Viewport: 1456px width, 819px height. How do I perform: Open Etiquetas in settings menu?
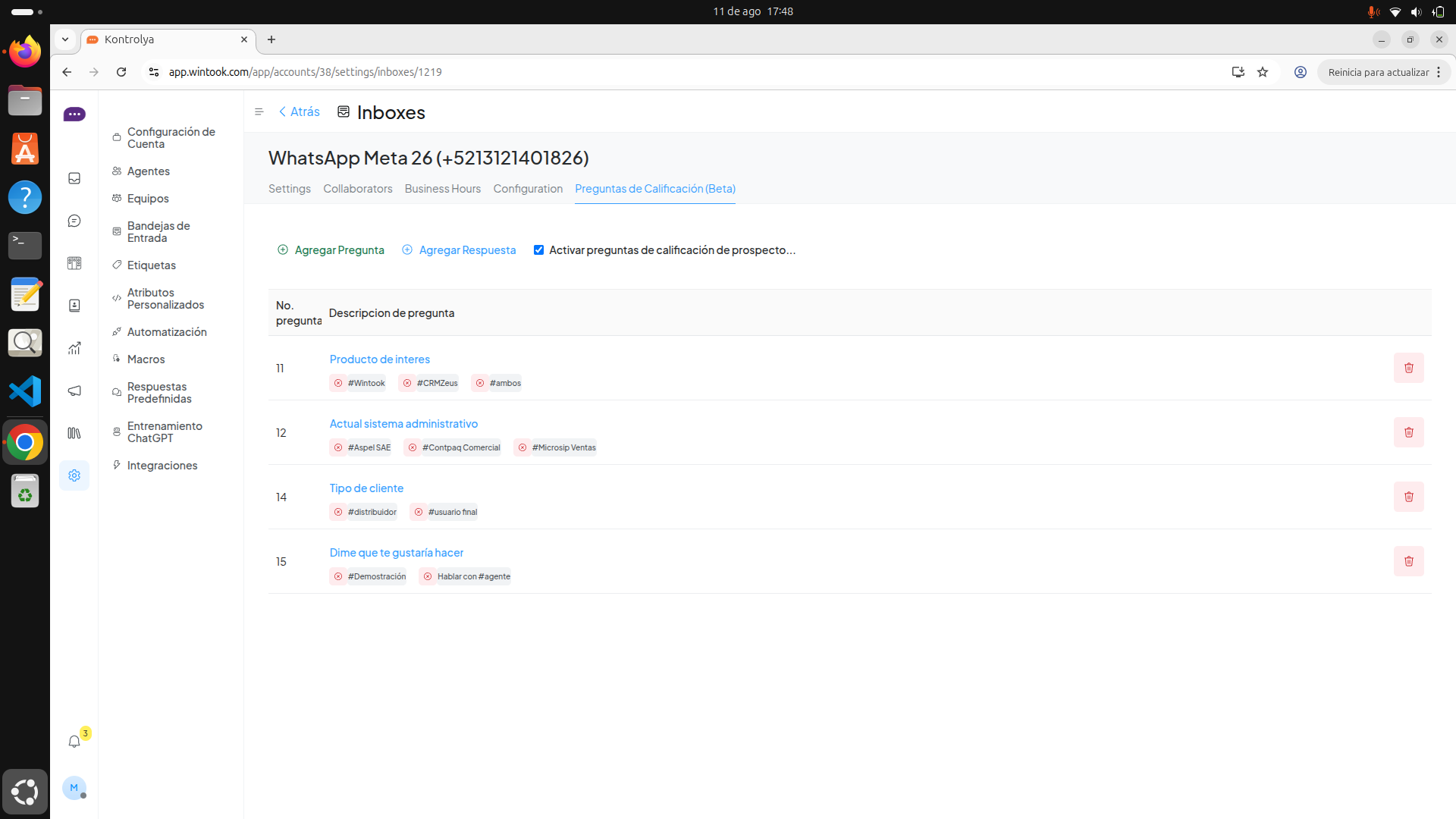point(152,265)
